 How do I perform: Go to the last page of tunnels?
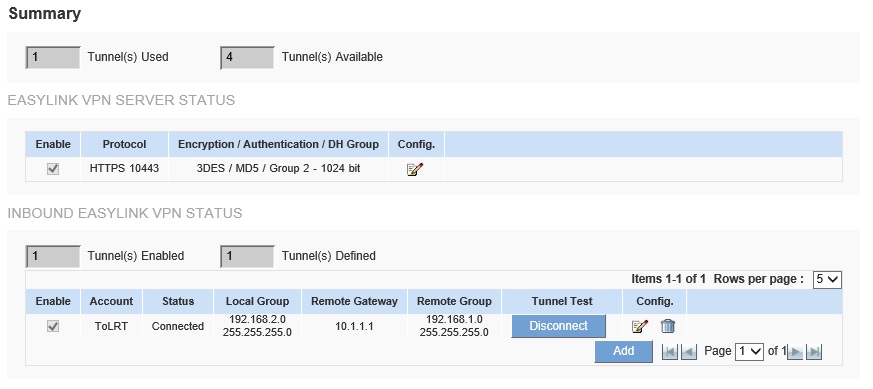point(814,352)
